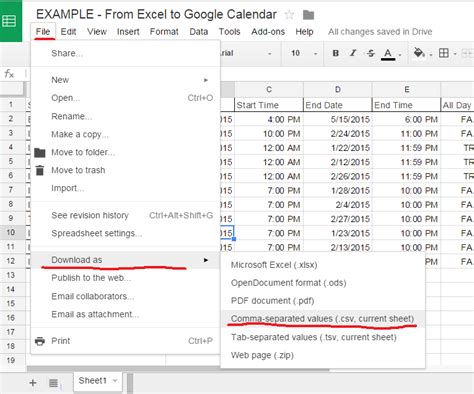Image resolution: width=474 pixels, height=394 pixels.
Task: Click the folder icon next to Move to folder
Action: pyautogui.click(x=40, y=153)
